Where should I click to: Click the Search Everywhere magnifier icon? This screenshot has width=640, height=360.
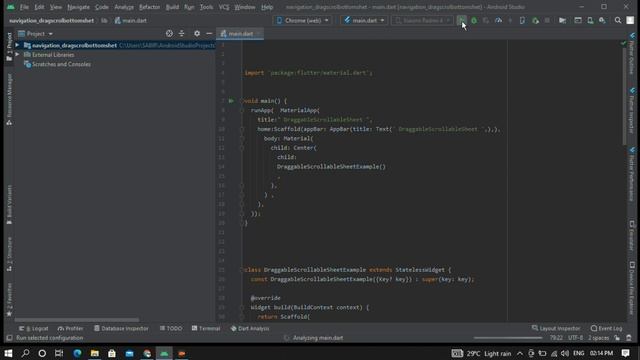click(618, 20)
